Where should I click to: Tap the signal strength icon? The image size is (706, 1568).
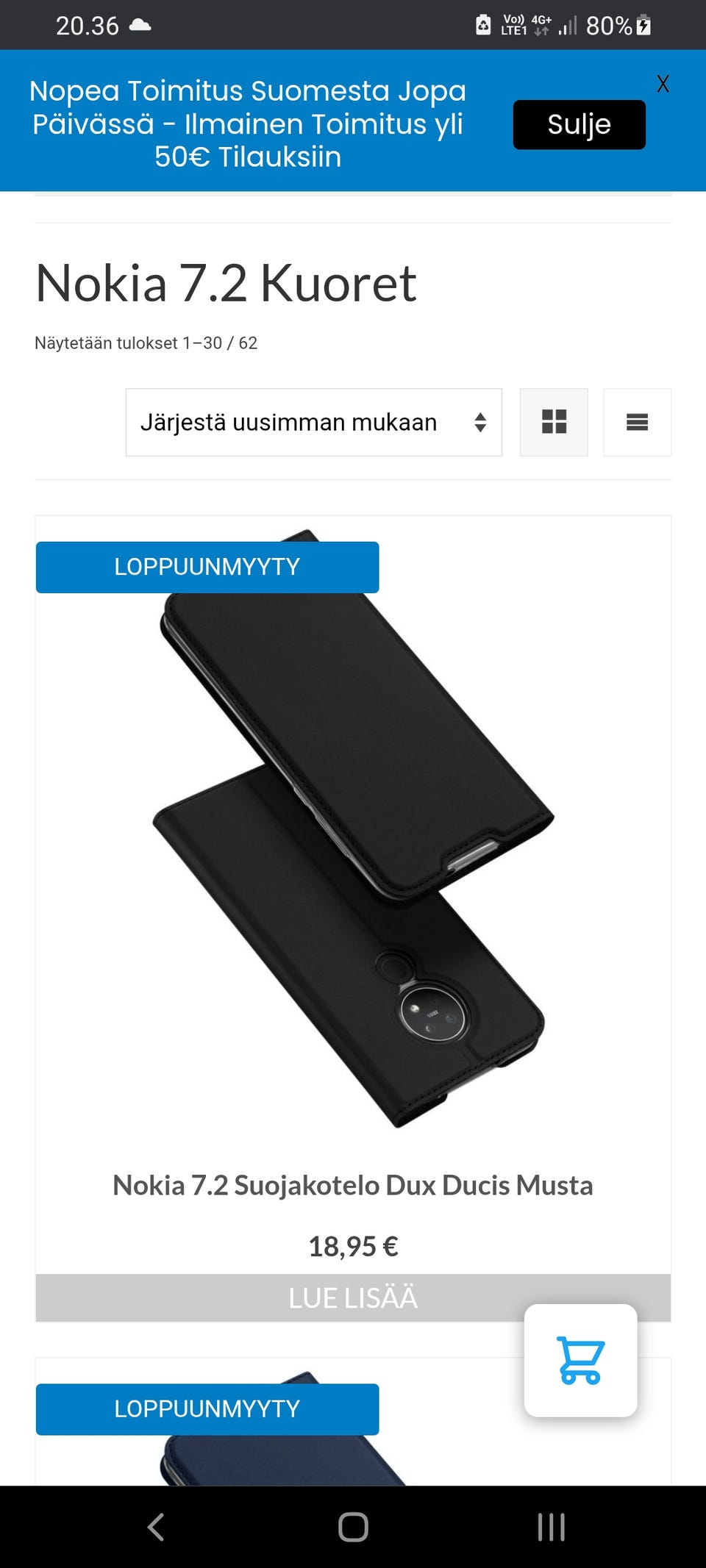pos(567,26)
